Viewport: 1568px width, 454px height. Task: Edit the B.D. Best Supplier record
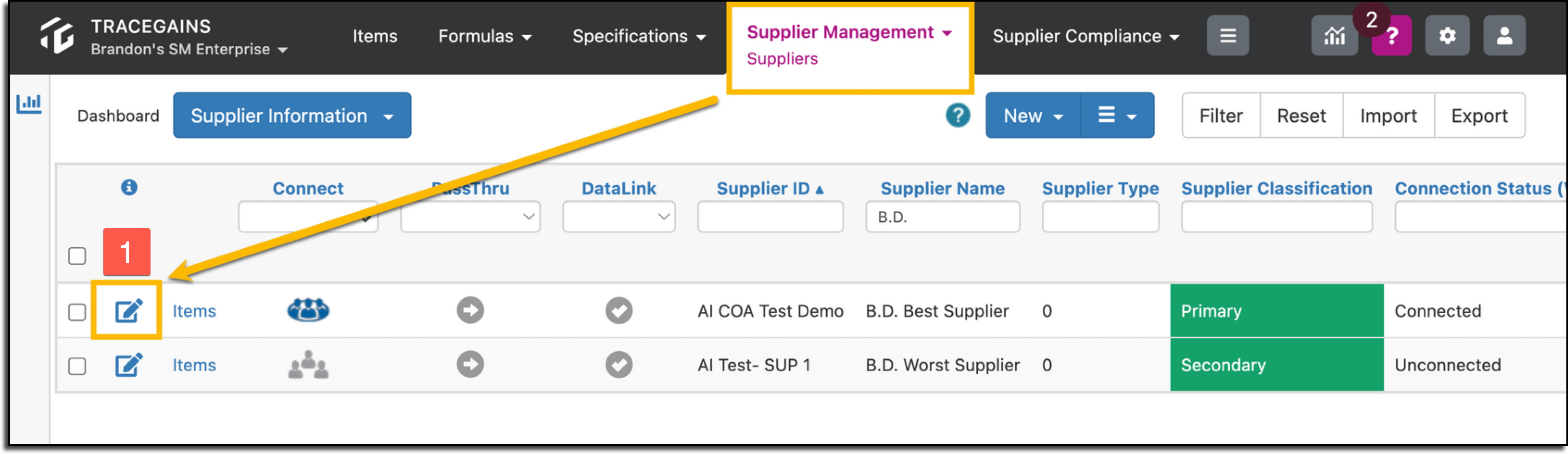coord(129,311)
